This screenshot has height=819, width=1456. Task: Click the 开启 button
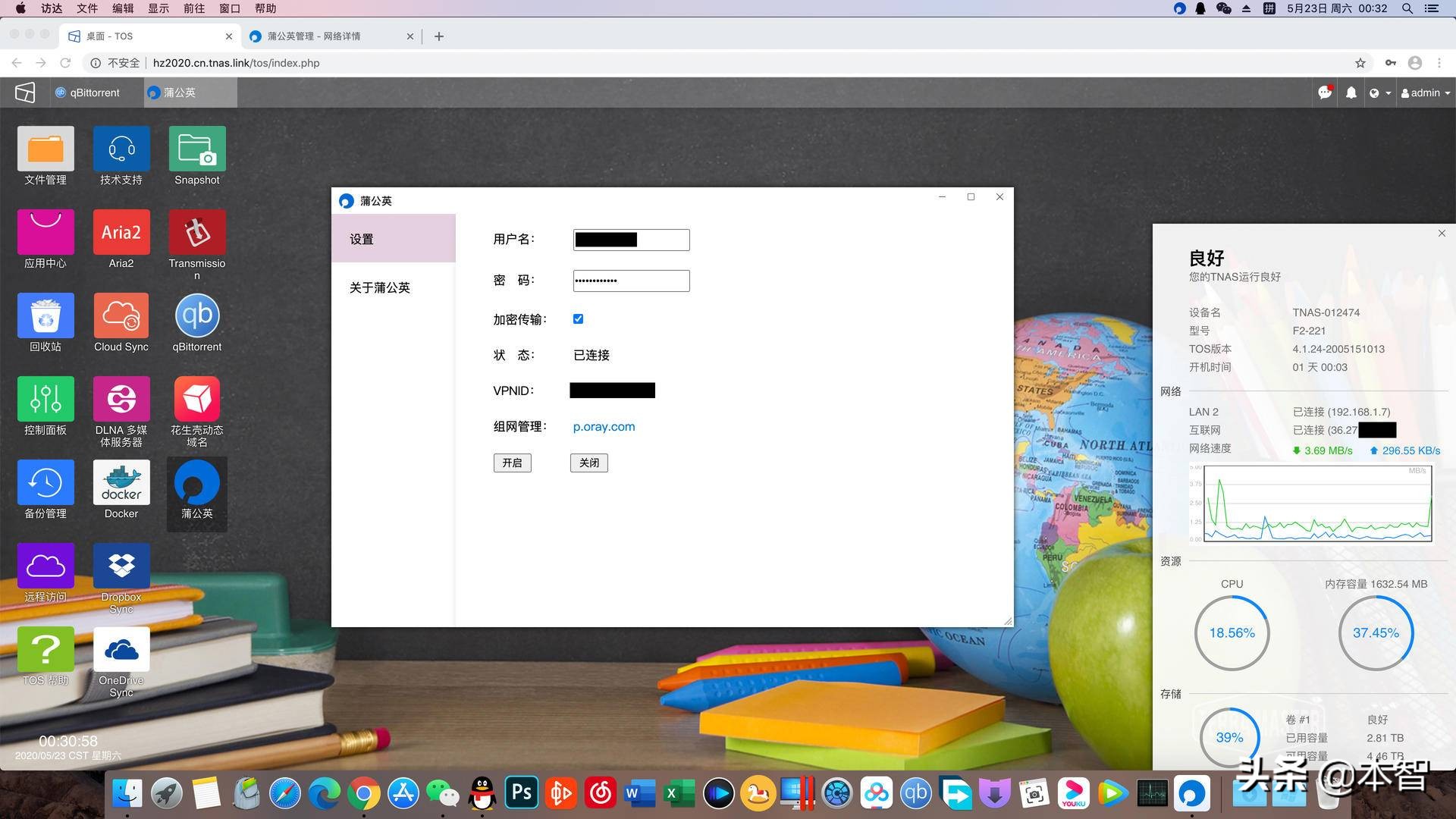point(512,463)
